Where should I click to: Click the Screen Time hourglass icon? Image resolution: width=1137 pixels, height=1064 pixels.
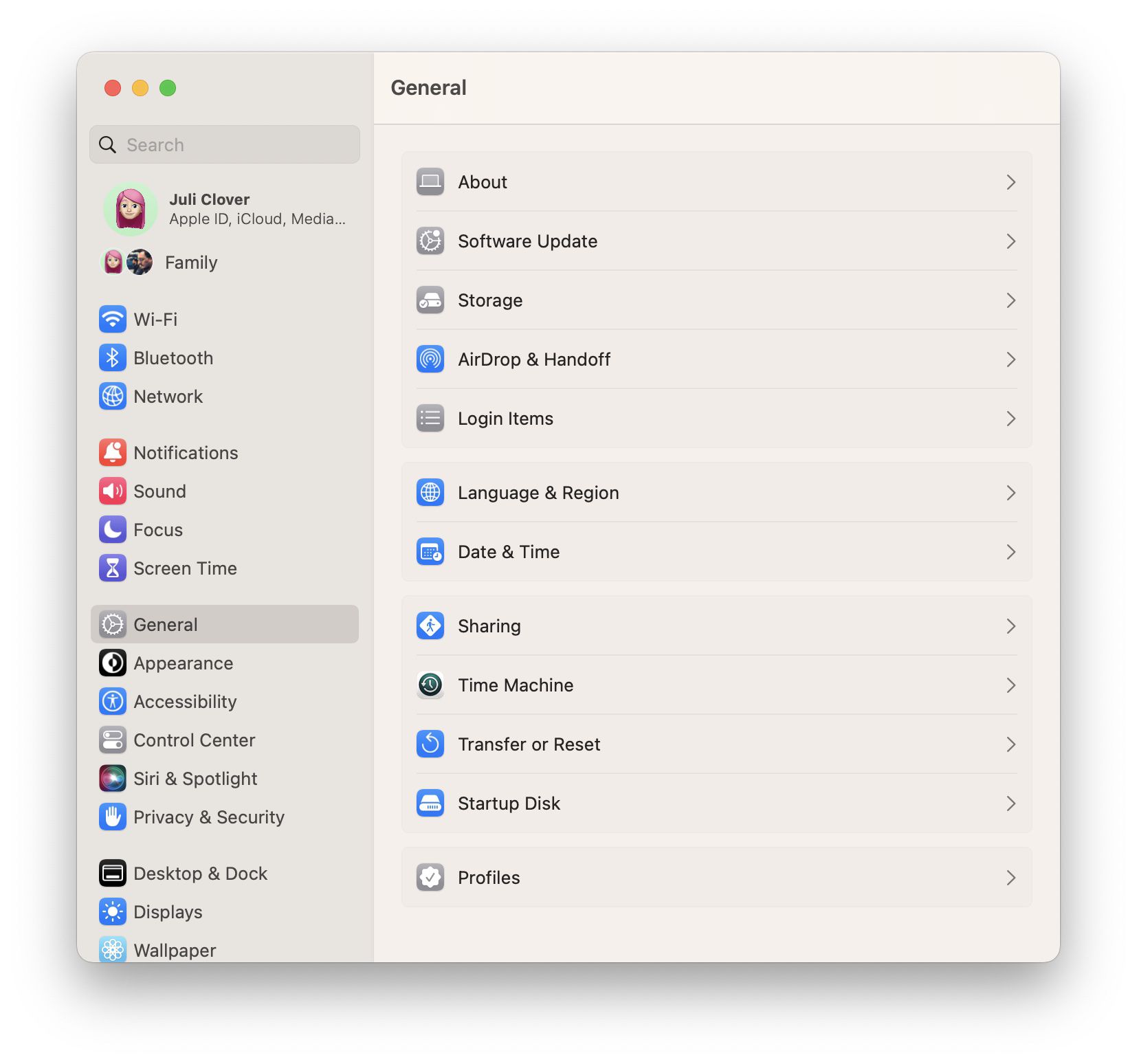click(x=112, y=568)
